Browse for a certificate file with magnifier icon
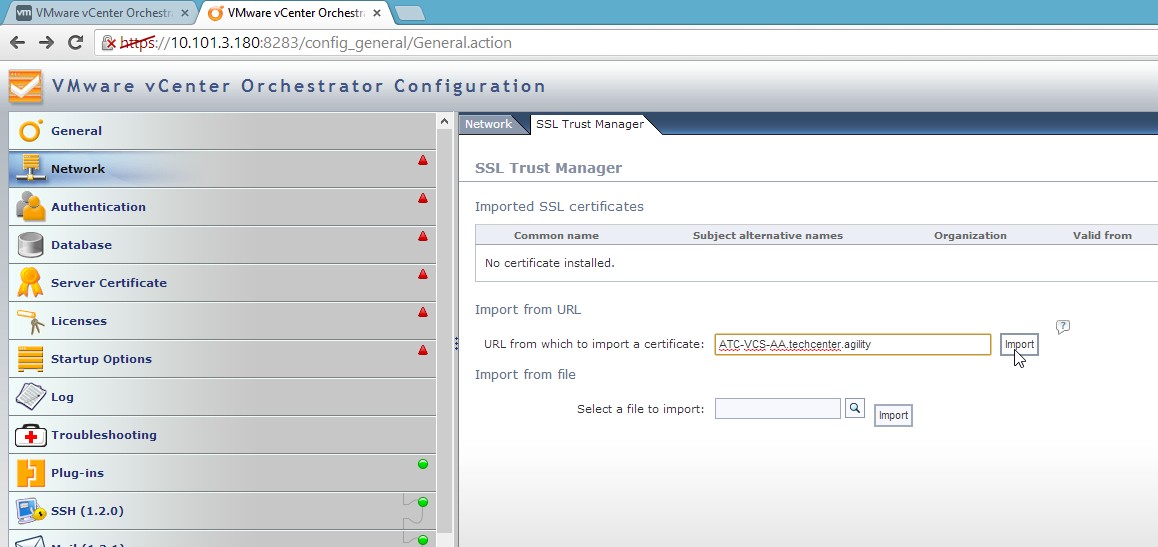 855,408
